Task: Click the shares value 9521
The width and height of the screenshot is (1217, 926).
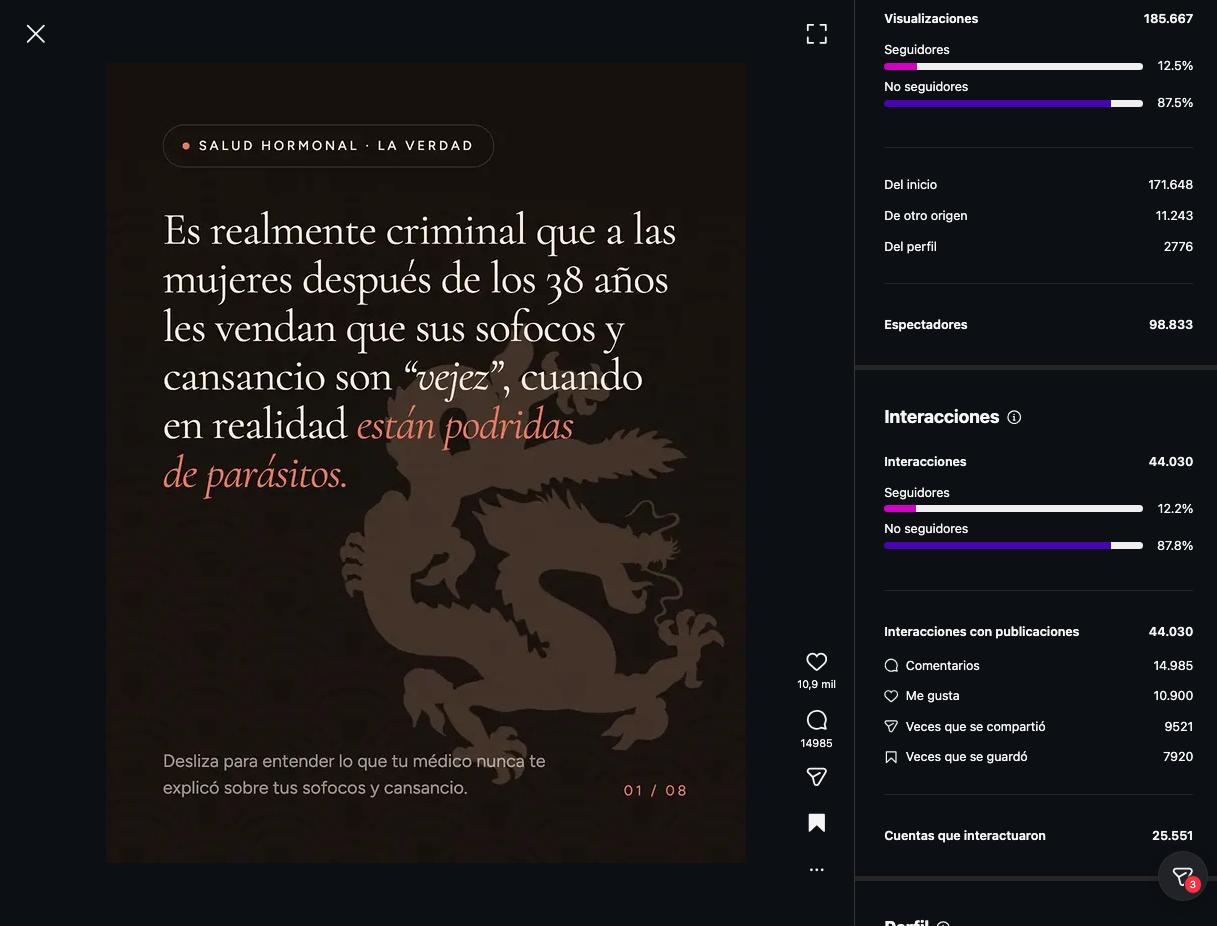Action: click(1179, 727)
